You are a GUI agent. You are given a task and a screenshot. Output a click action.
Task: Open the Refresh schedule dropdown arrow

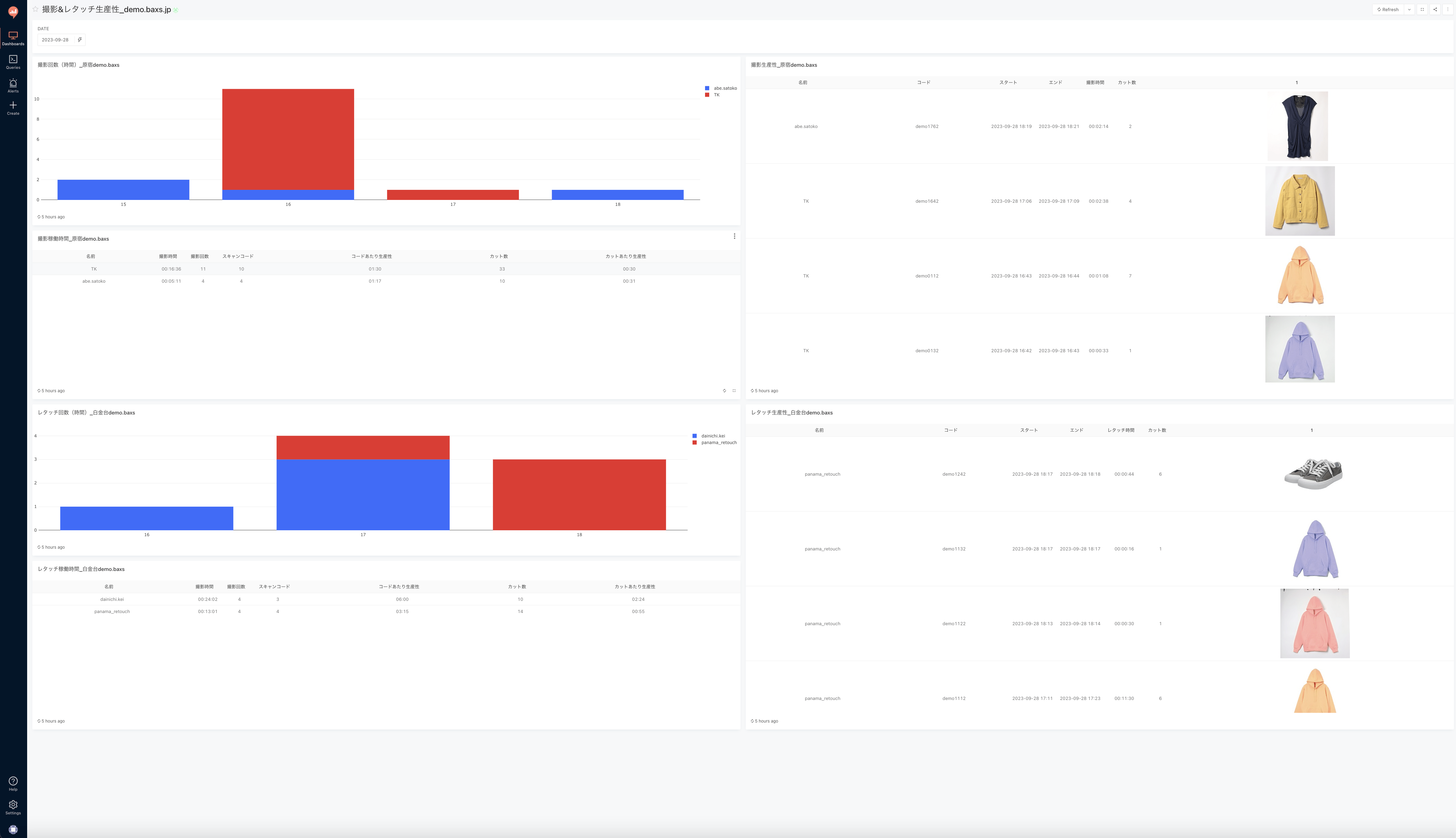[x=1409, y=9]
